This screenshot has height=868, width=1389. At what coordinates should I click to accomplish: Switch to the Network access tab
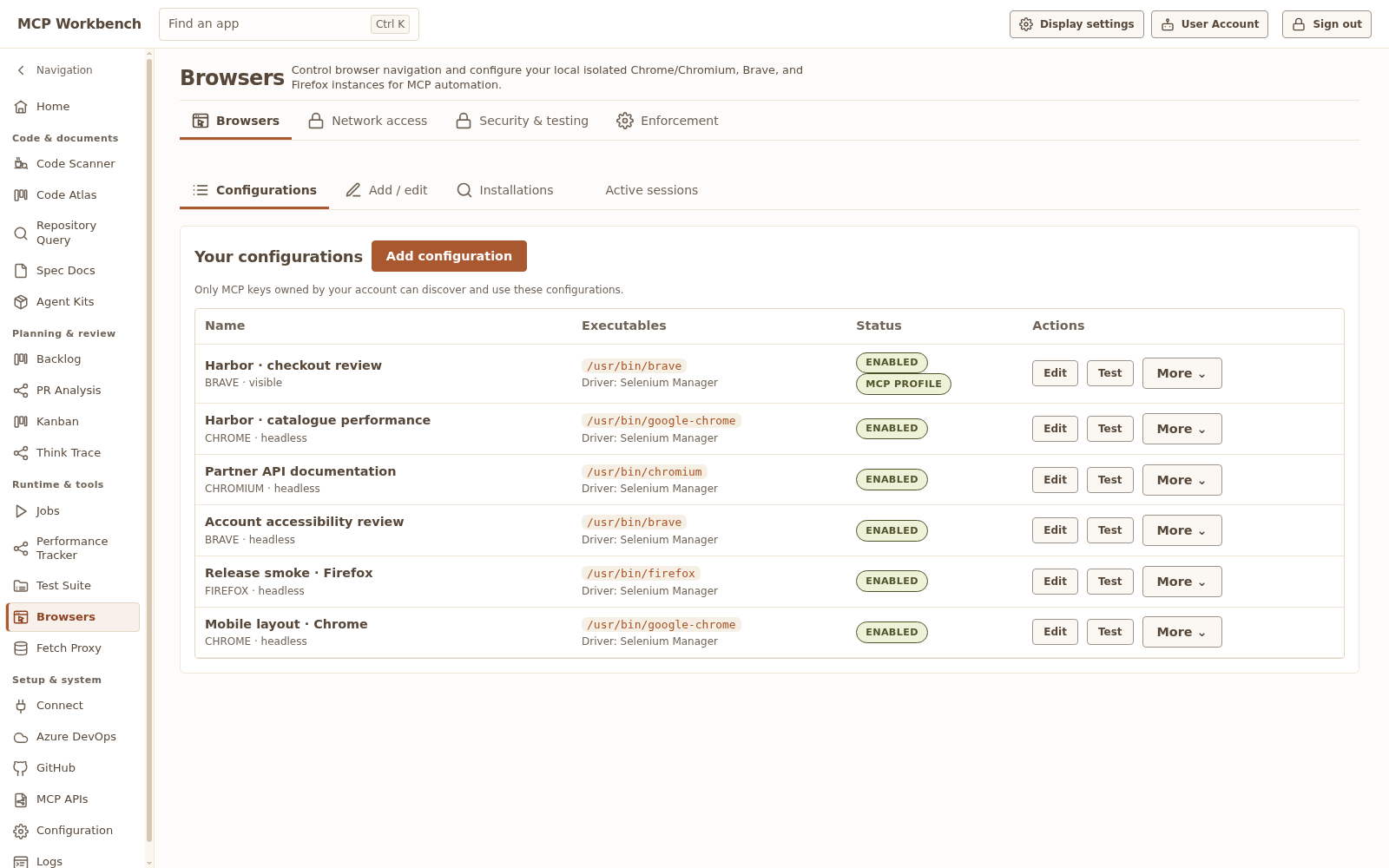(x=368, y=121)
